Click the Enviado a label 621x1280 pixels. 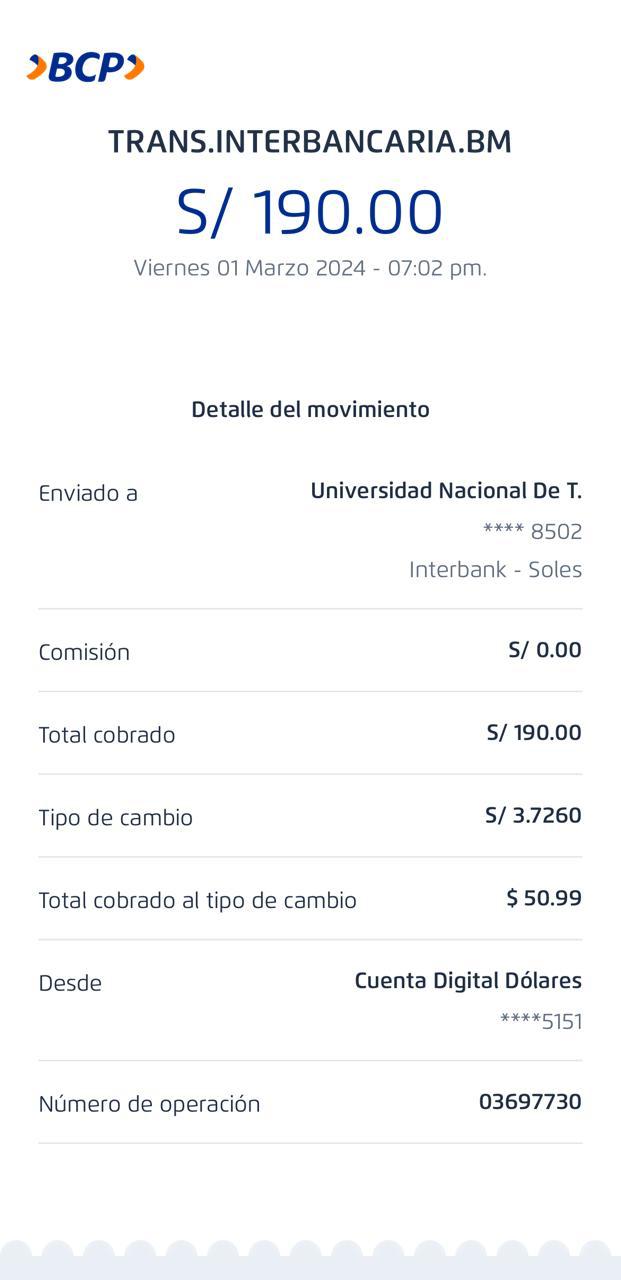(88, 493)
